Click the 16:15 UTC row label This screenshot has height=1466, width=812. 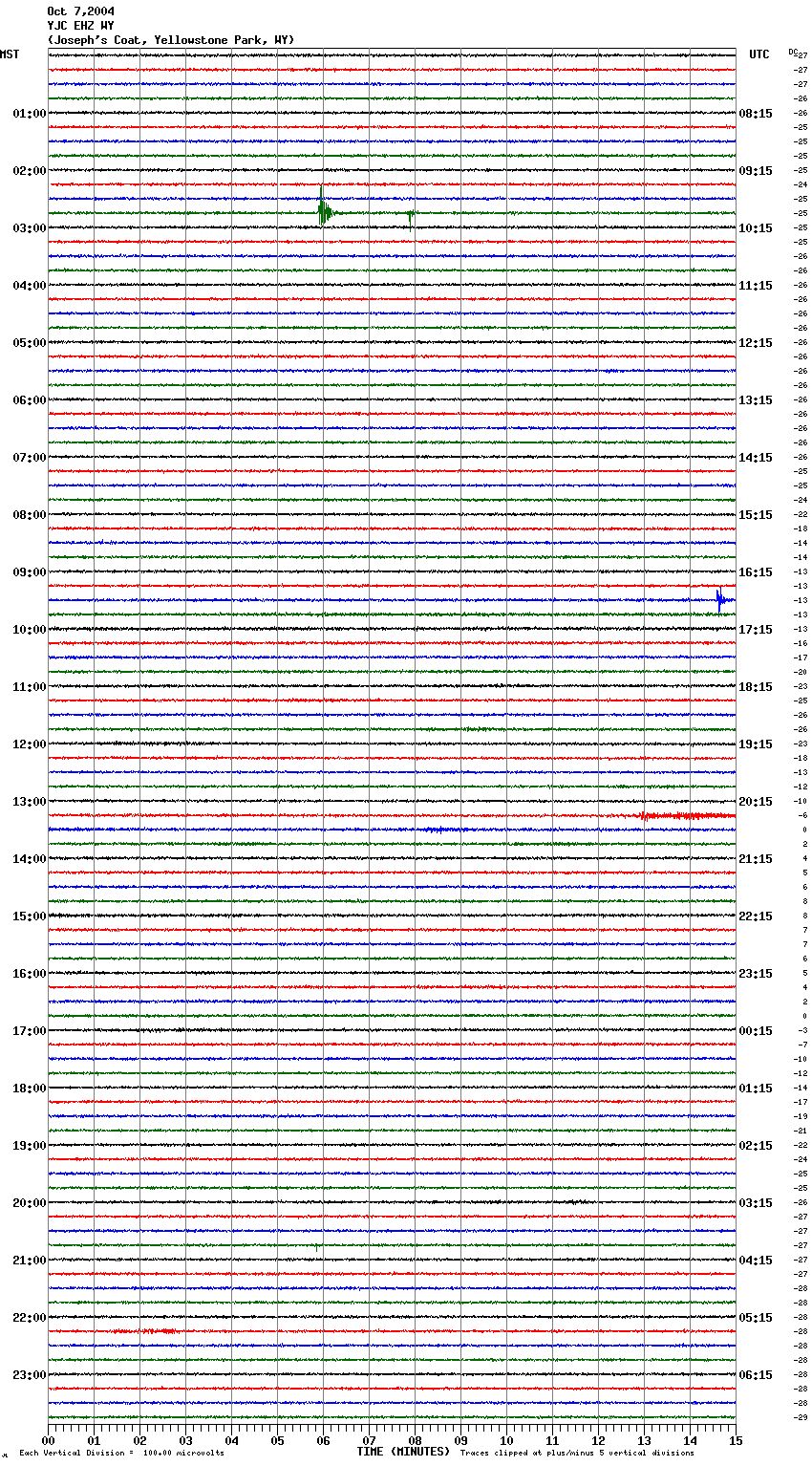click(x=756, y=572)
